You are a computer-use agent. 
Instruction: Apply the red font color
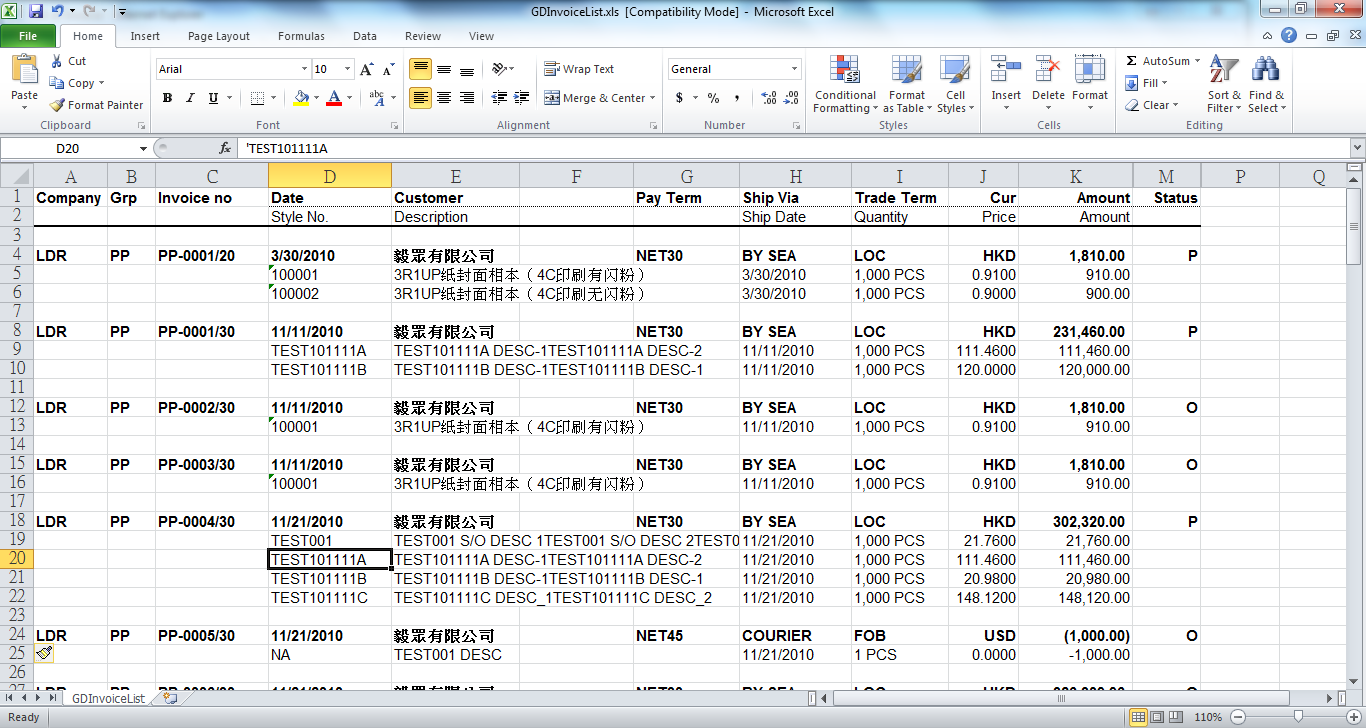pyautogui.click(x=333, y=98)
